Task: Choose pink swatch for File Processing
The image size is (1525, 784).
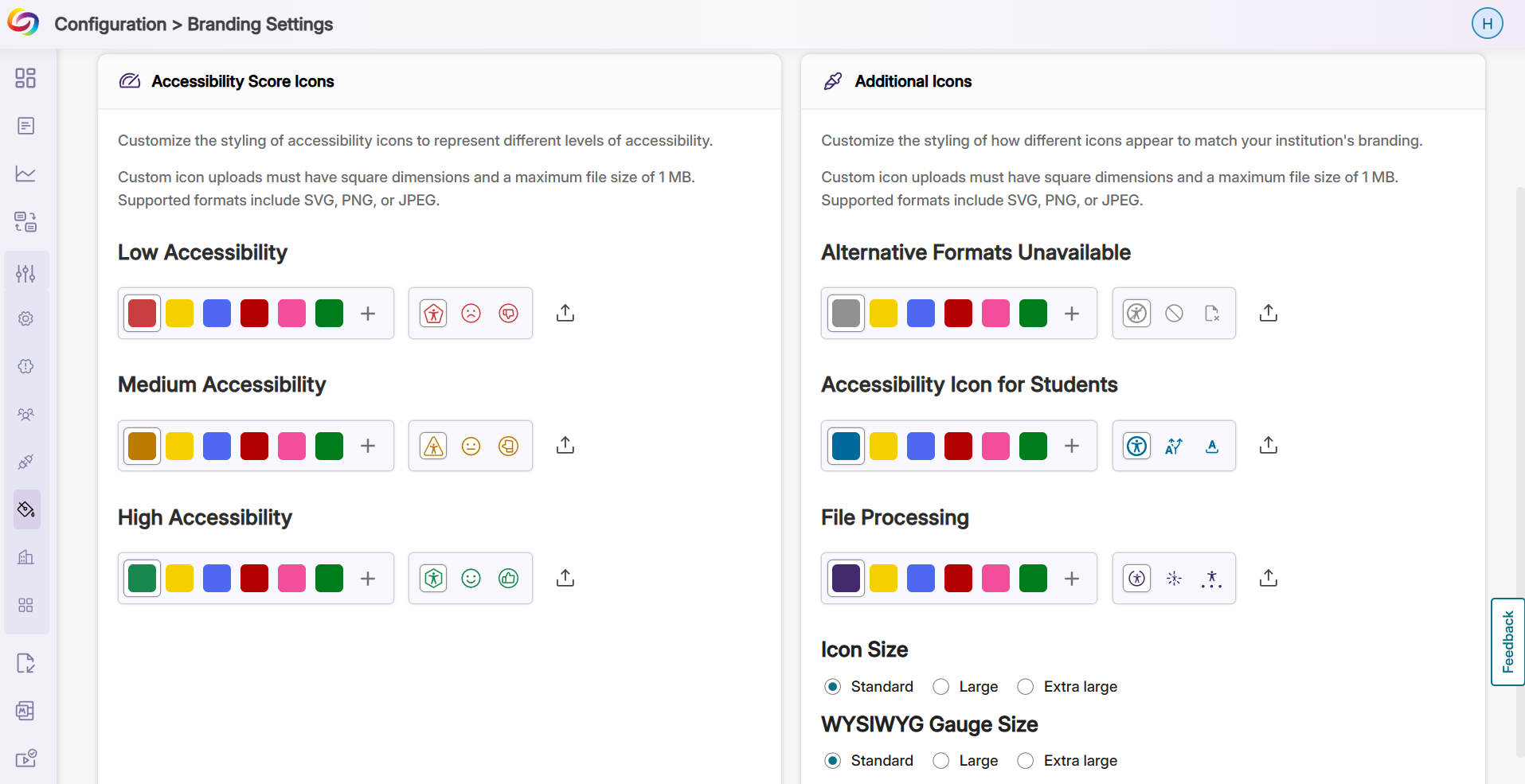Action: pyautogui.click(x=995, y=579)
